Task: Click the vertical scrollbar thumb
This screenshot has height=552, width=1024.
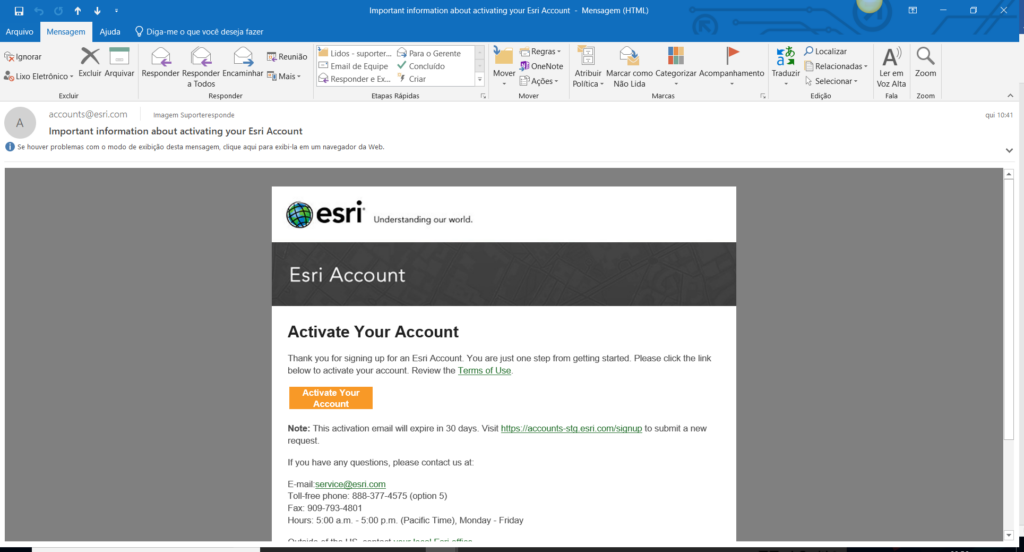Action: point(1009,310)
